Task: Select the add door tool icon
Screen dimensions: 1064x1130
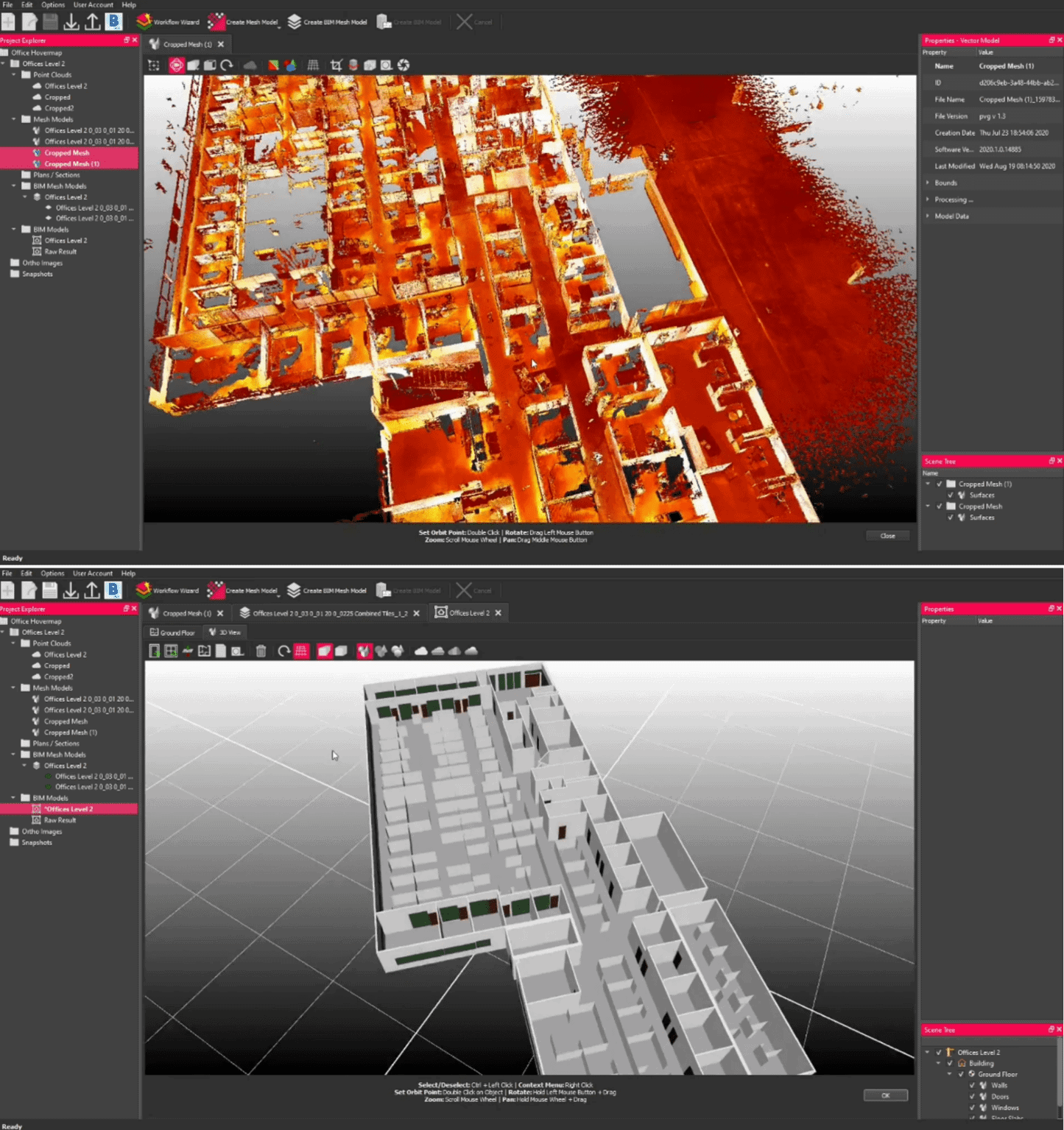Action: pyautogui.click(x=155, y=651)
